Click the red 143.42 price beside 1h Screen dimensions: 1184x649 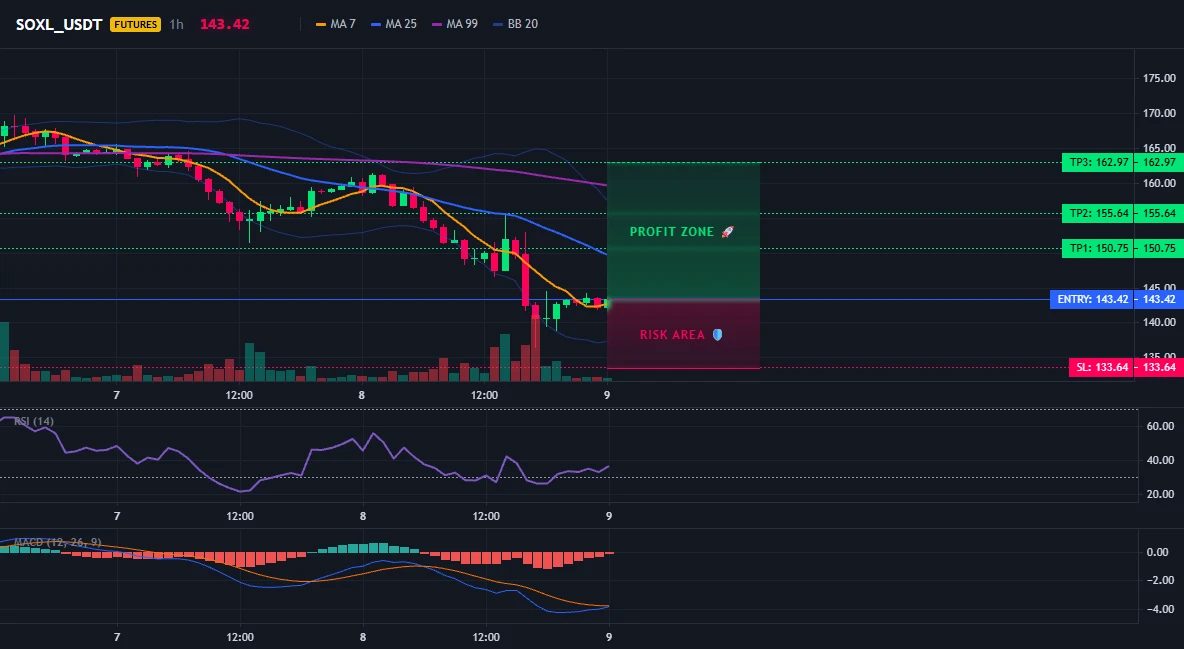[x=224, y=24]
